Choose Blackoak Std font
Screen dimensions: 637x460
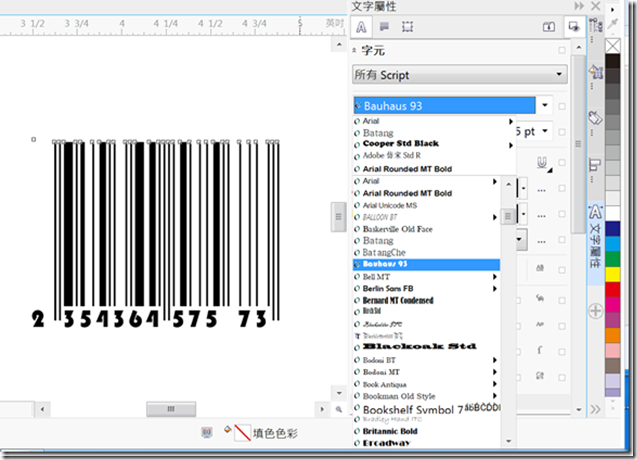pos(426,347)
